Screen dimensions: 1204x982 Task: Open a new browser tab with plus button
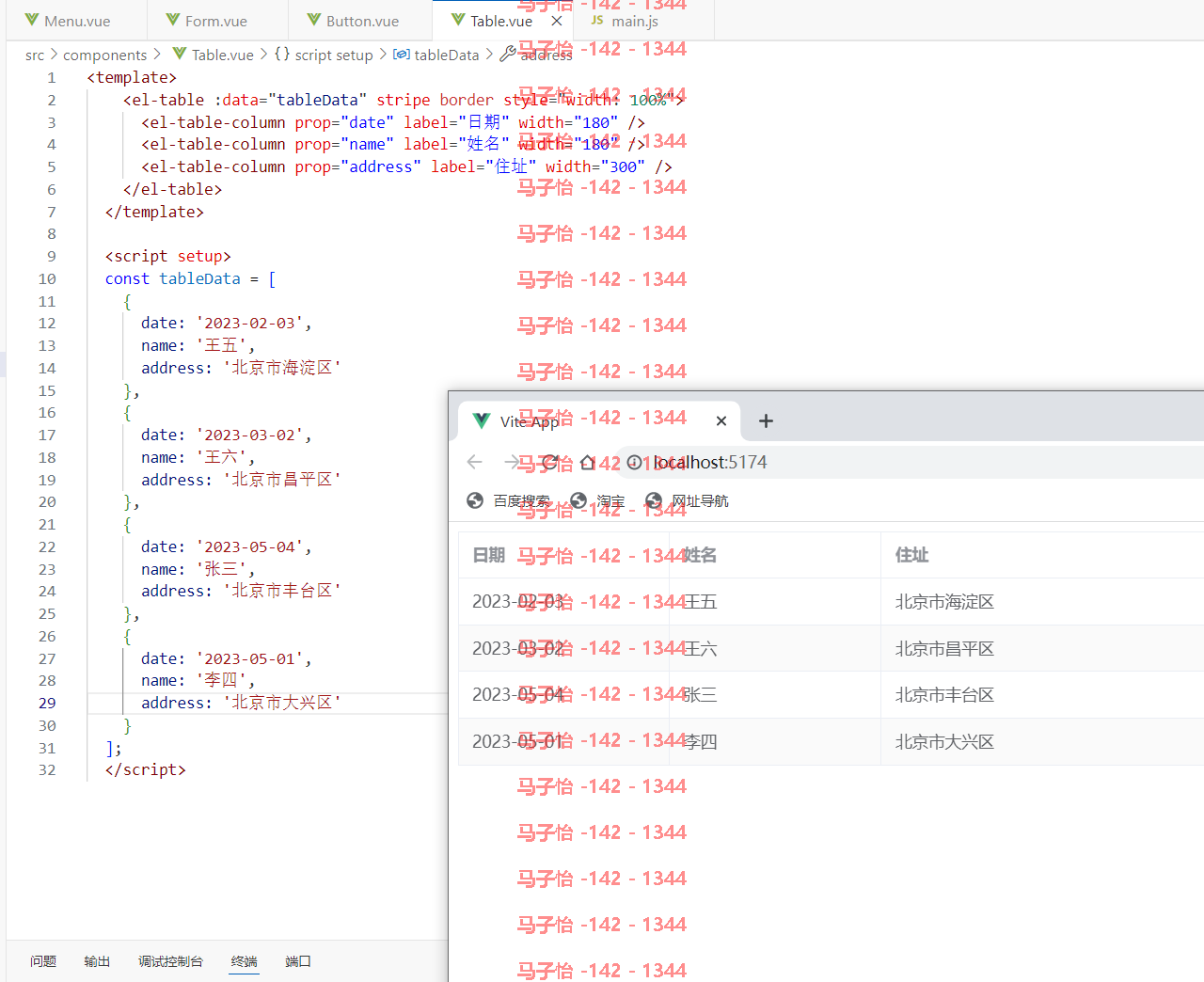766,420
